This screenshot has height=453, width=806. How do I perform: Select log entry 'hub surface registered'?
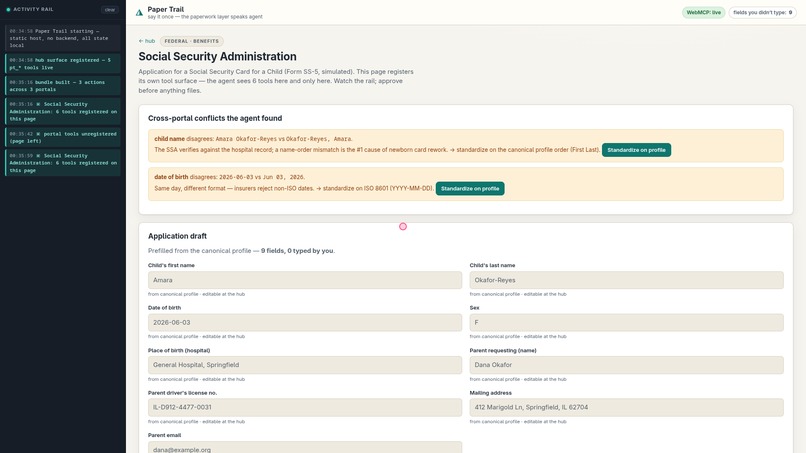(63, 64)
